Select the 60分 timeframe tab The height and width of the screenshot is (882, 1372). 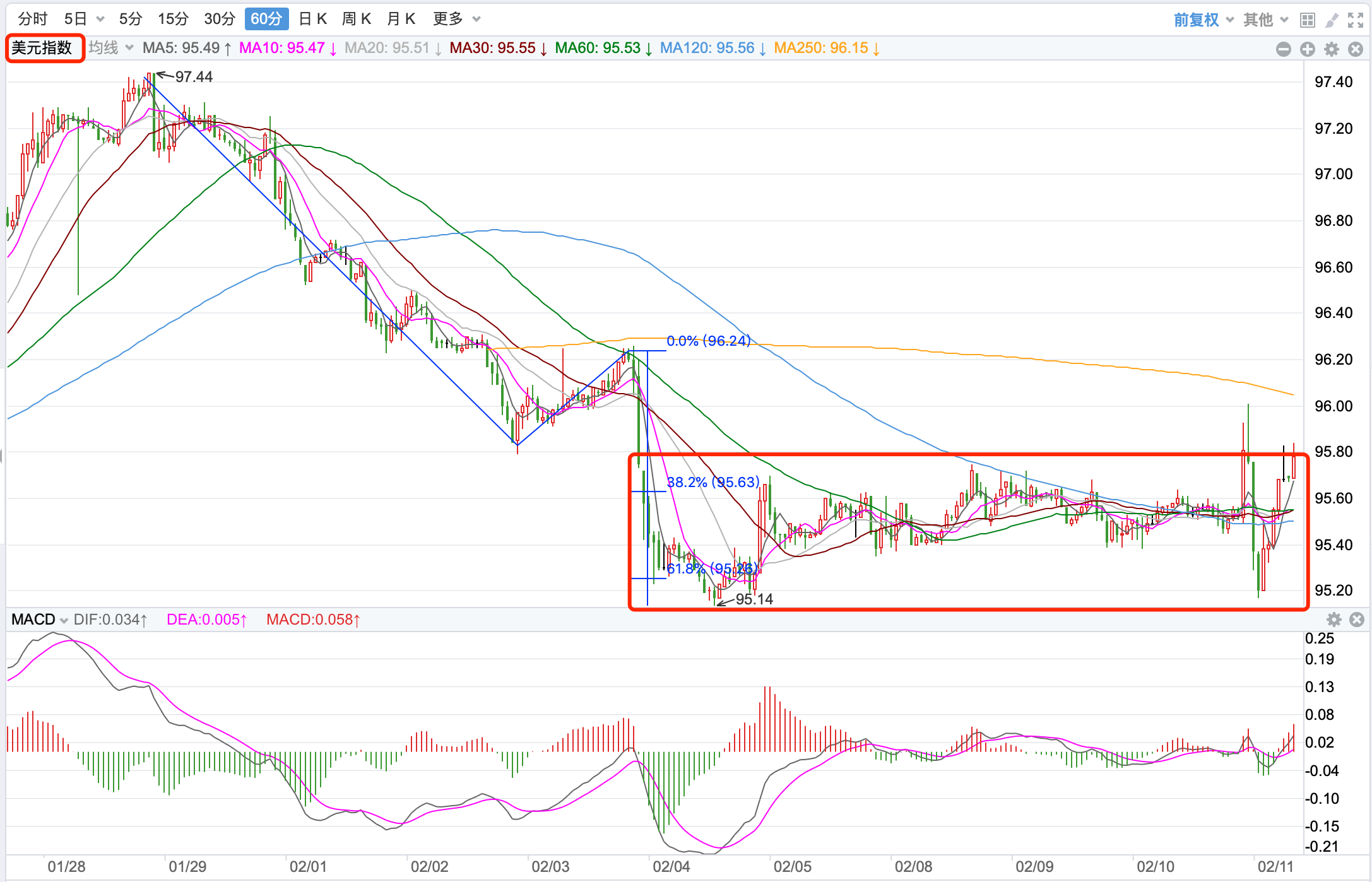(266, 19)
